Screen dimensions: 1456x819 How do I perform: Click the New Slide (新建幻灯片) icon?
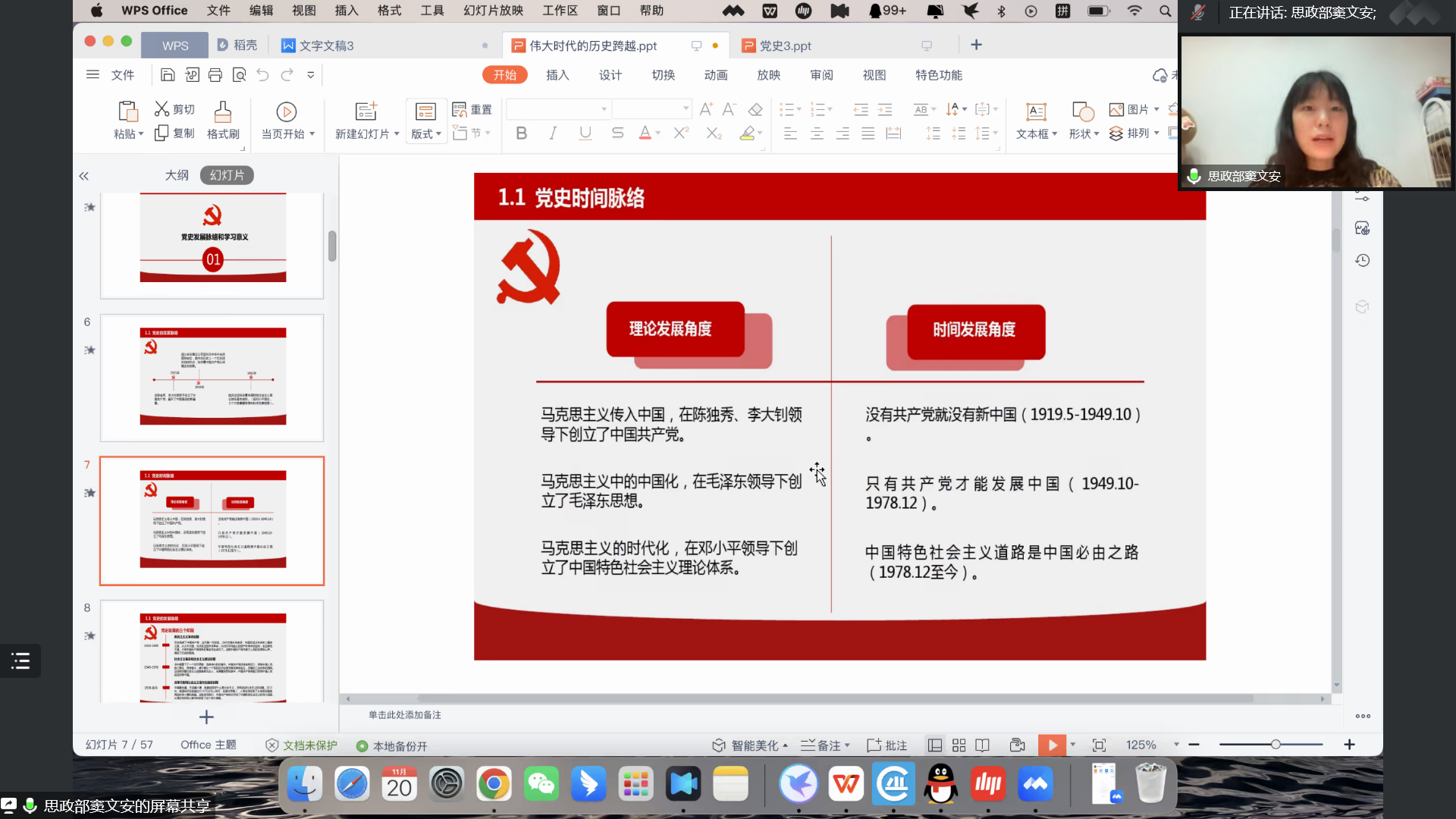366,111
